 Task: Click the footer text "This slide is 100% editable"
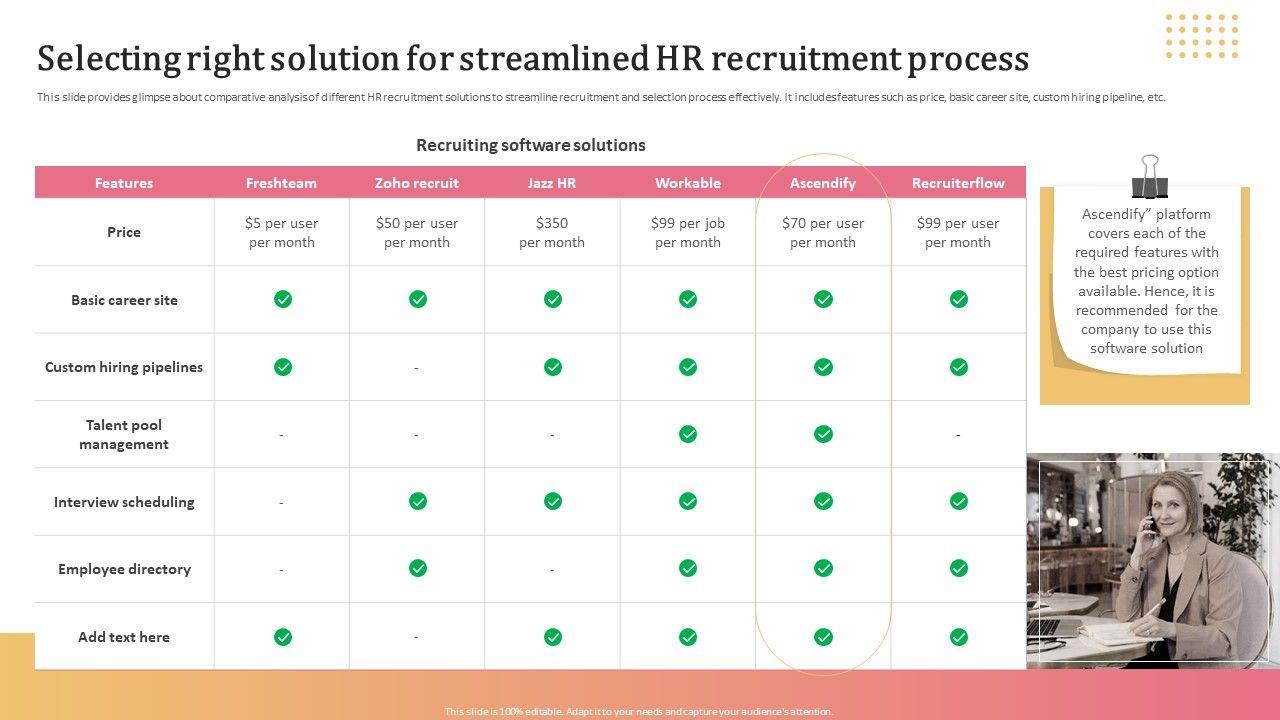tap(639, 712)
